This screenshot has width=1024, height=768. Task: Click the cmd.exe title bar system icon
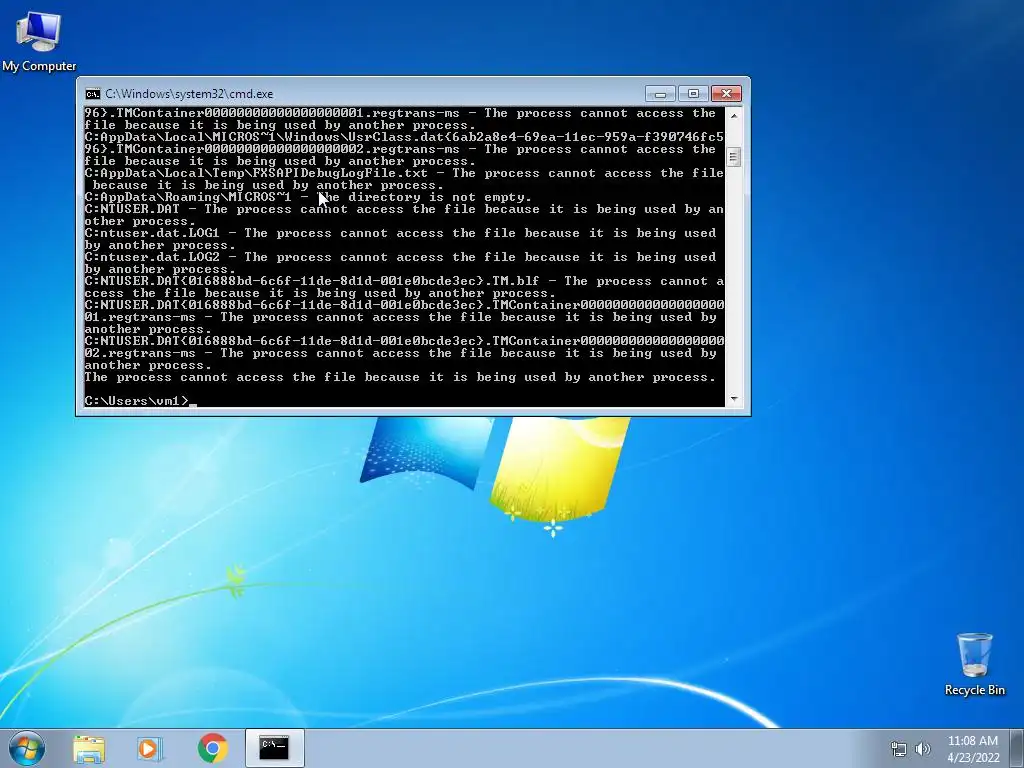93,94
